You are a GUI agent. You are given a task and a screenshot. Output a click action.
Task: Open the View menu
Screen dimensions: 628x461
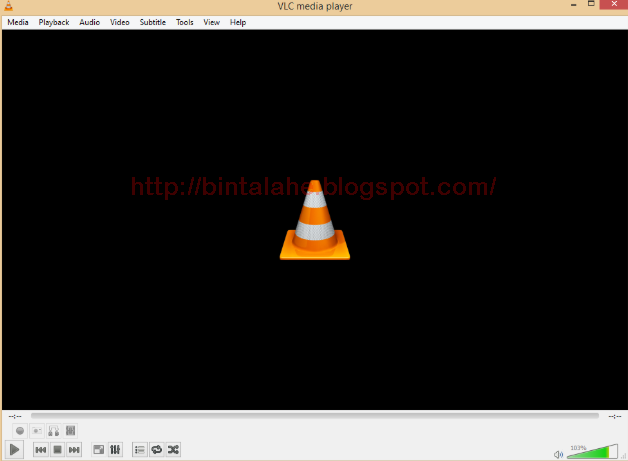211,22
